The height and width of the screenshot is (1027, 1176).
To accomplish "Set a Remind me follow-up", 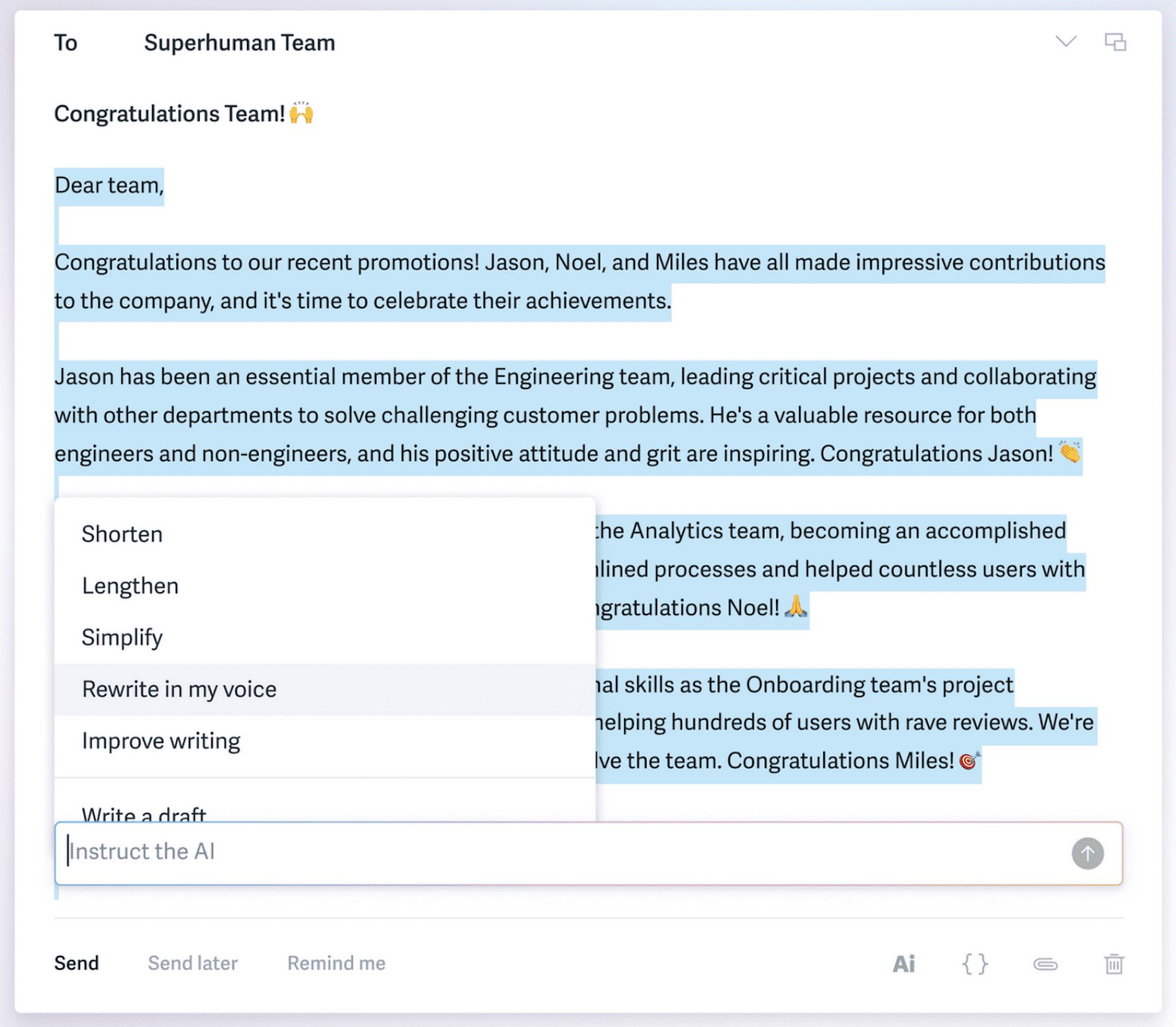I will [x=335, y=963].
